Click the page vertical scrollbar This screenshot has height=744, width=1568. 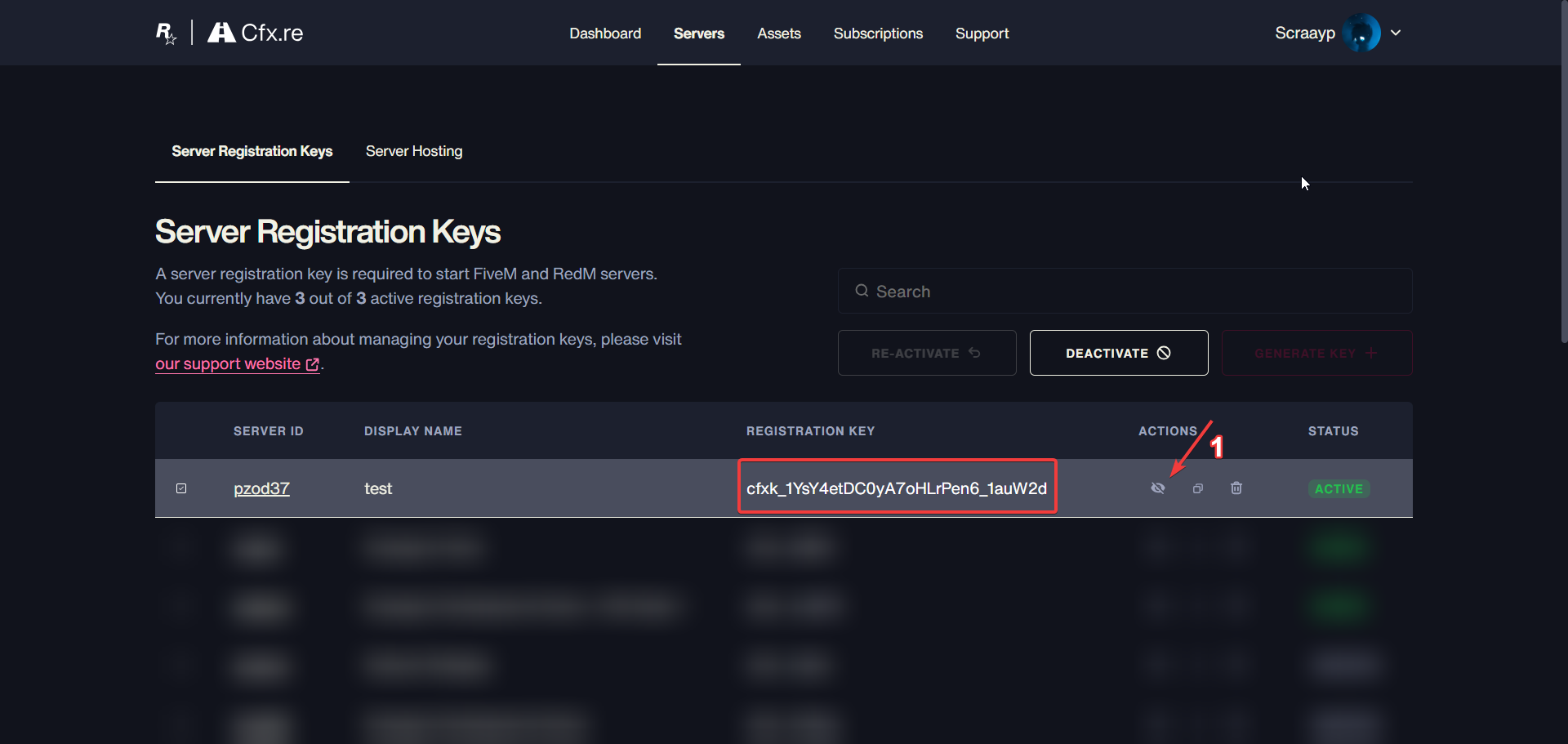1564,172
